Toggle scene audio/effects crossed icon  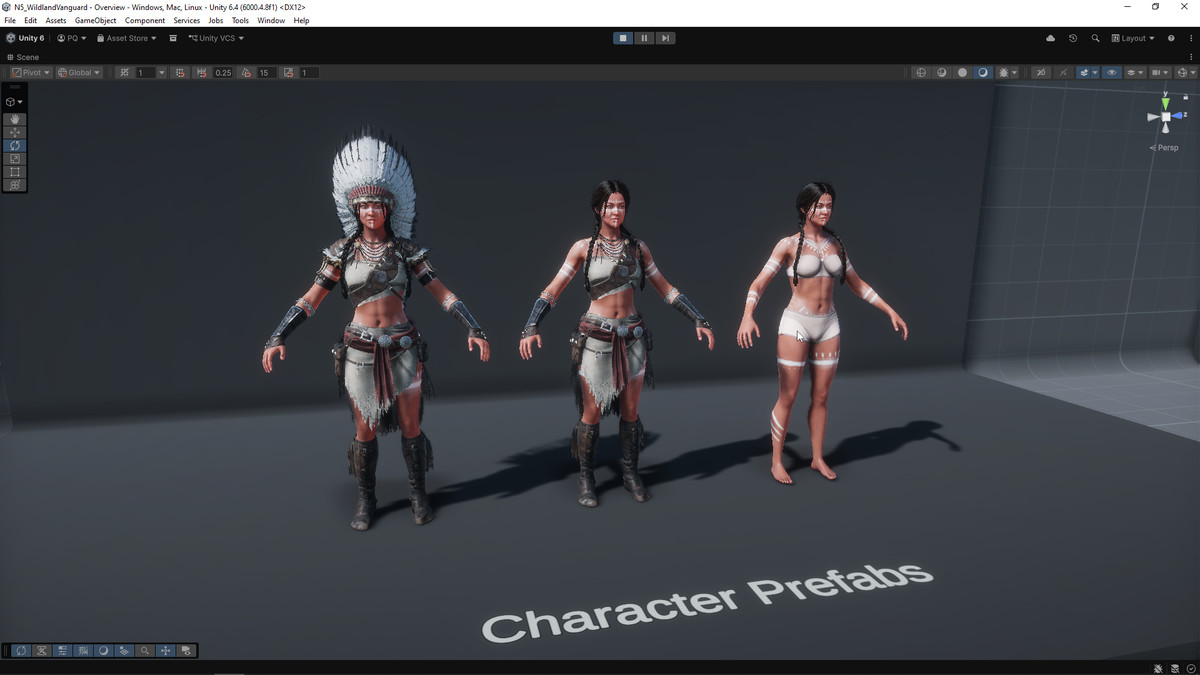point(1063,73)
